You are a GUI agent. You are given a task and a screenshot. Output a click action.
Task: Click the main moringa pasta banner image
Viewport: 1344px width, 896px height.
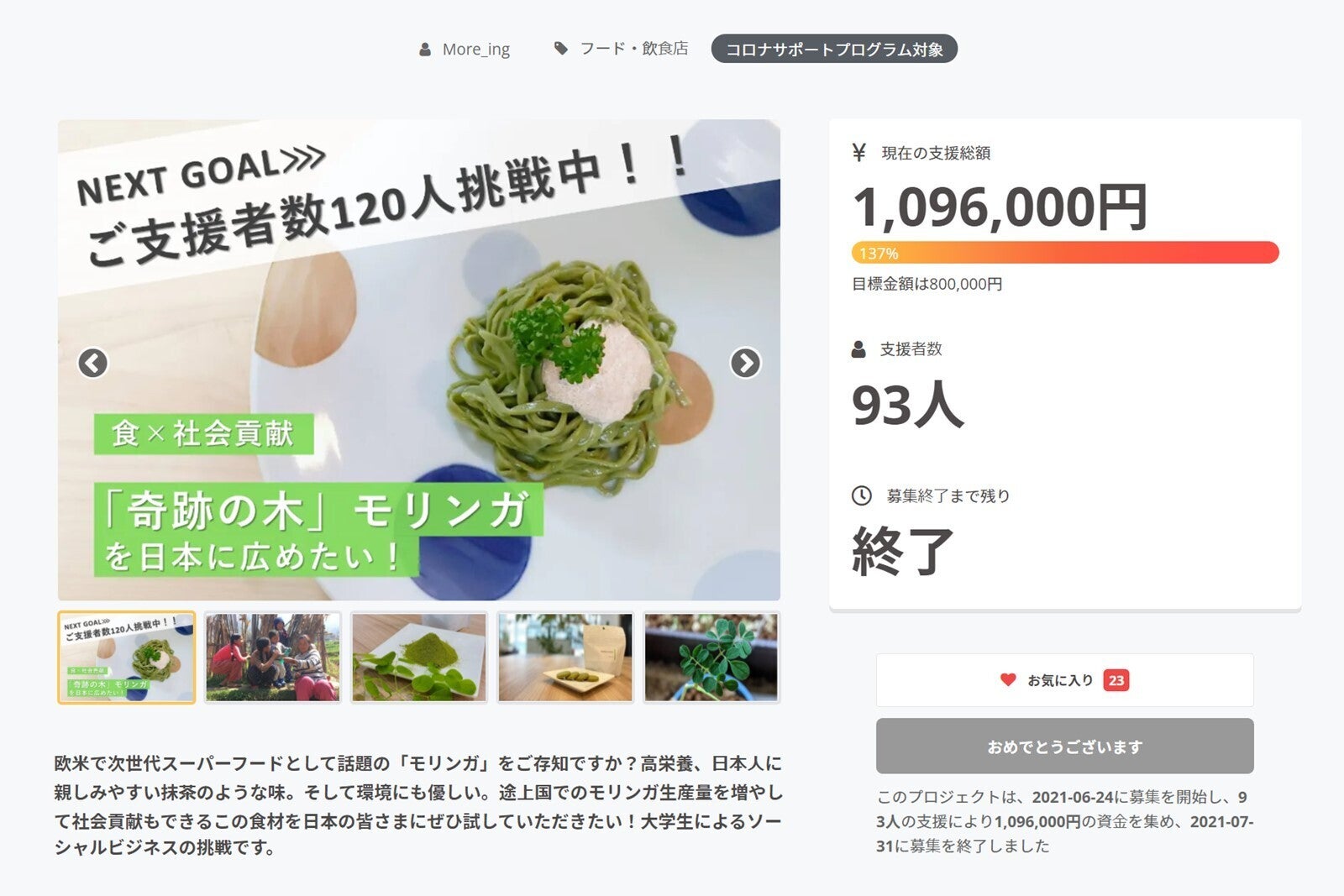[x=419, y=359]
